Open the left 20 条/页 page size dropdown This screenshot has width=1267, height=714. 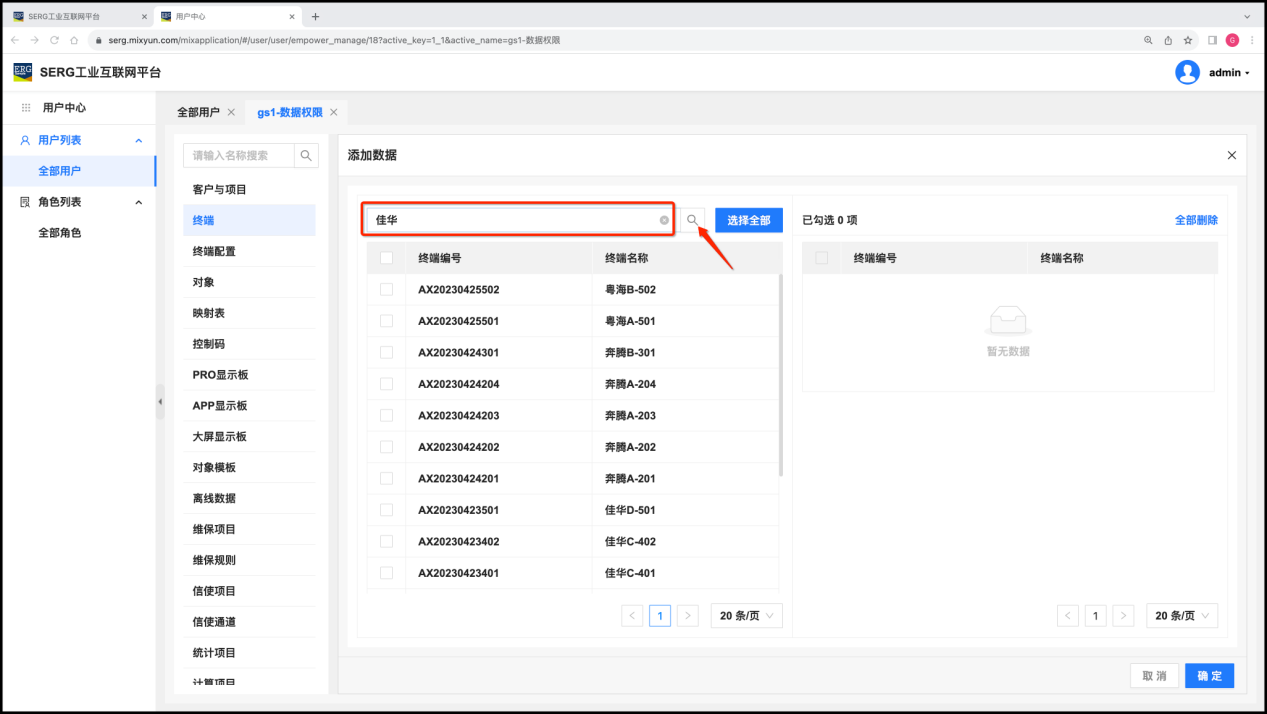coord(746,616)
